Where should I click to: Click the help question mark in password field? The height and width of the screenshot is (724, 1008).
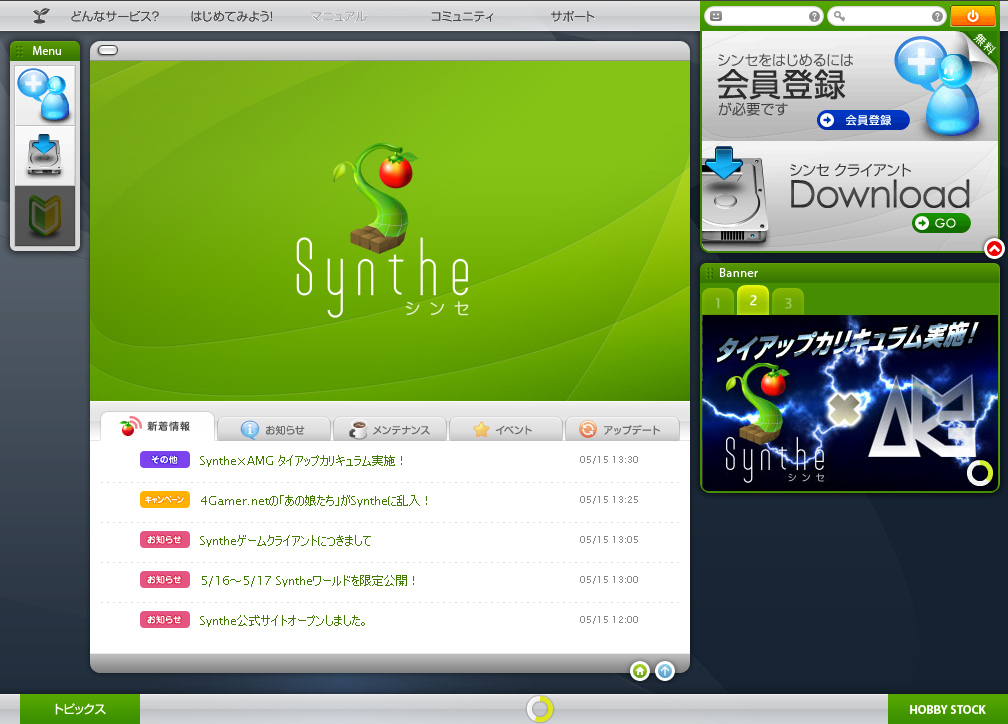click(x=937, y=16)
